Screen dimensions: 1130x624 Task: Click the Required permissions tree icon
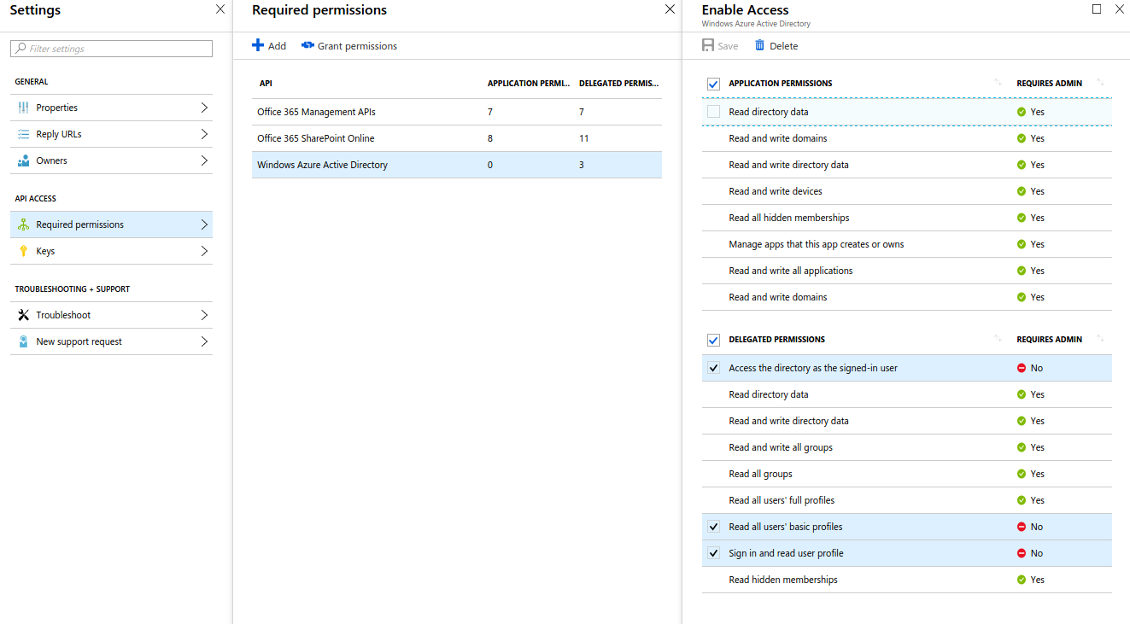[23, 224]
